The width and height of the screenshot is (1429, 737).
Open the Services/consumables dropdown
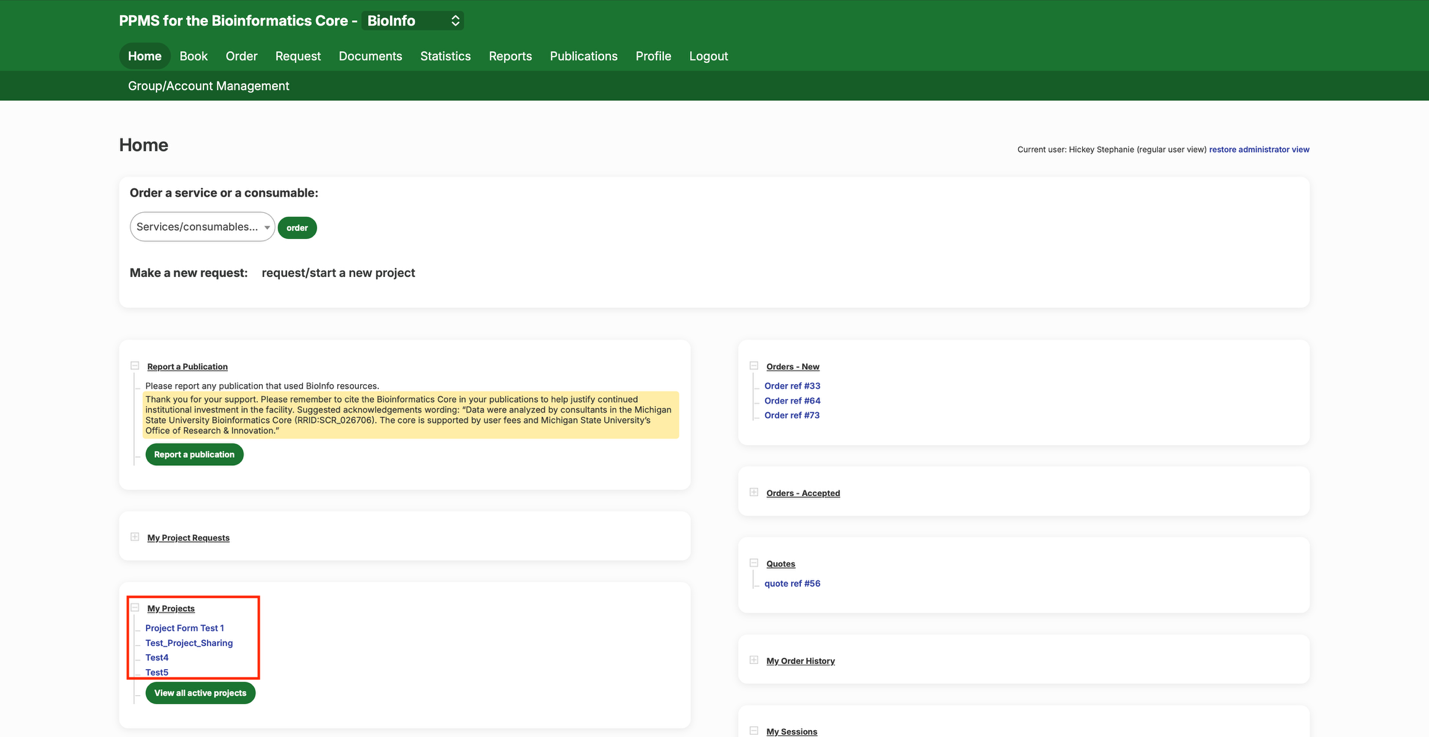(202, 227)
